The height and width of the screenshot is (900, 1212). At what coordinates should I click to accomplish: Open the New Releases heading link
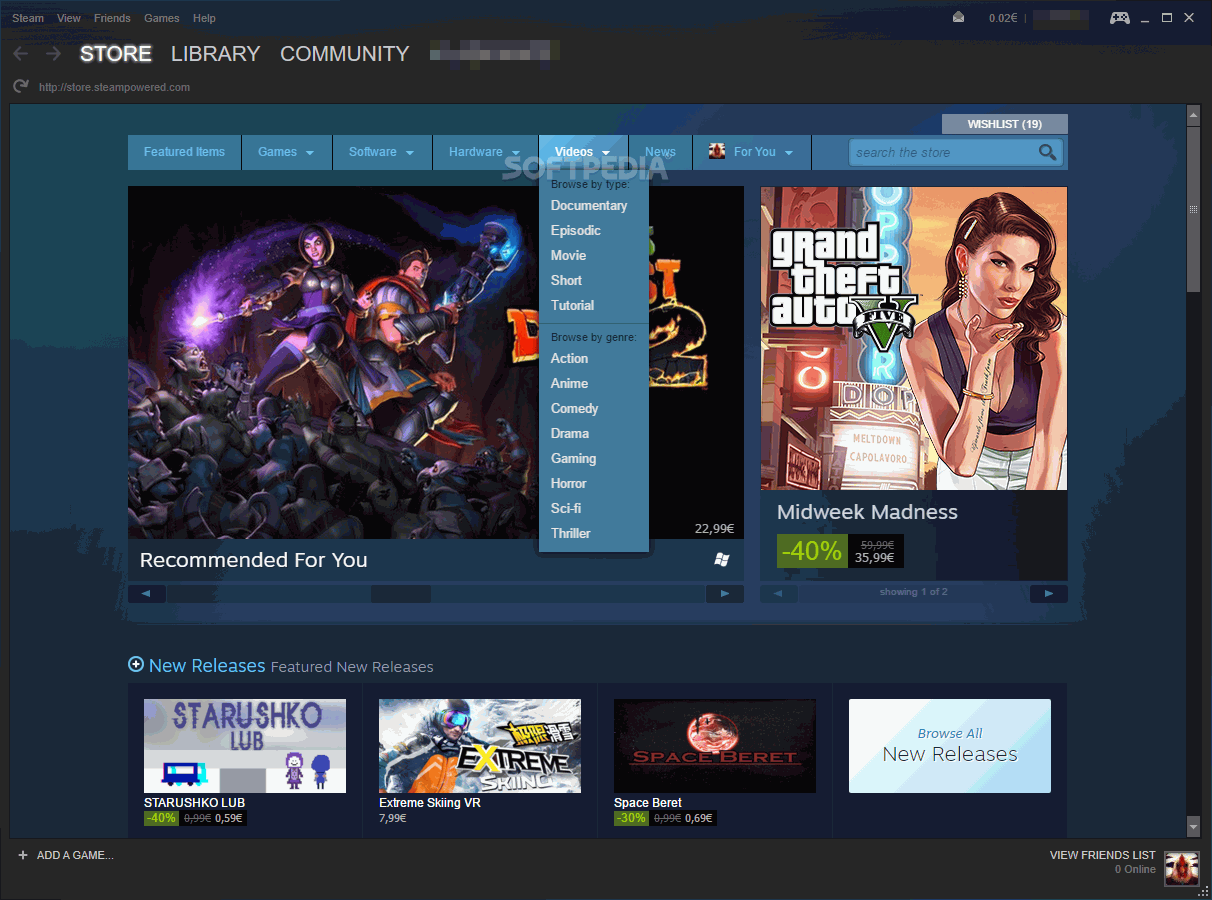(x=207, y=665)
